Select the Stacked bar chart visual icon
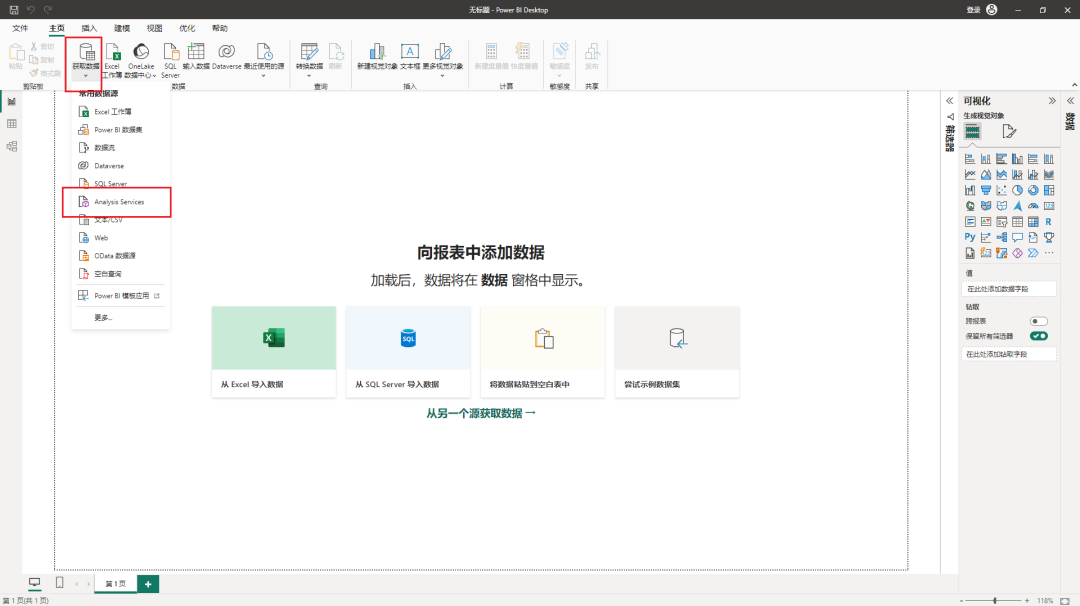1080x606 pixels. [x=970, y=158]
